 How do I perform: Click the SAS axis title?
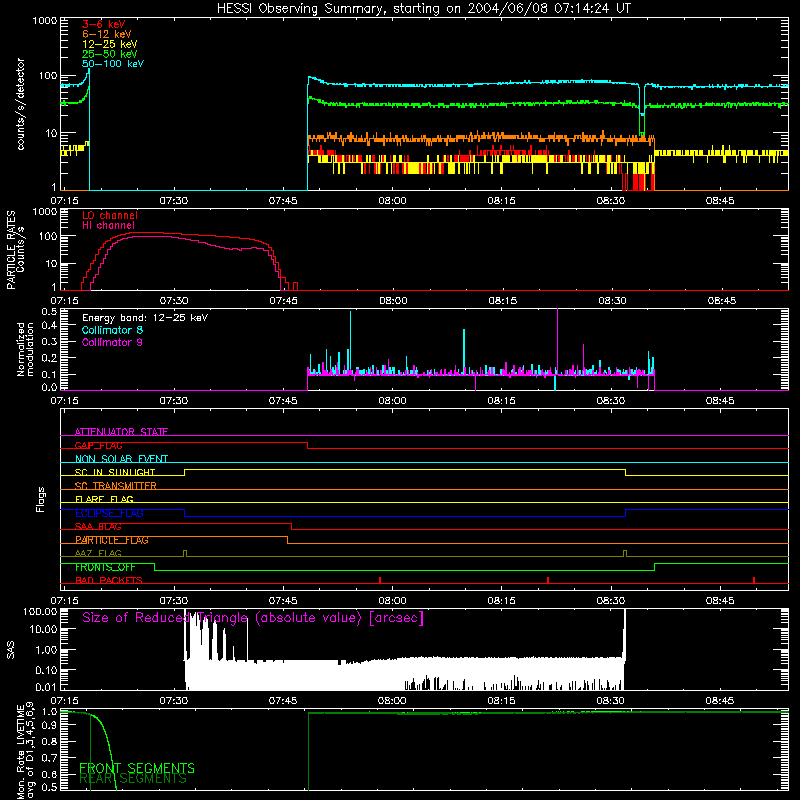point(10,650)
